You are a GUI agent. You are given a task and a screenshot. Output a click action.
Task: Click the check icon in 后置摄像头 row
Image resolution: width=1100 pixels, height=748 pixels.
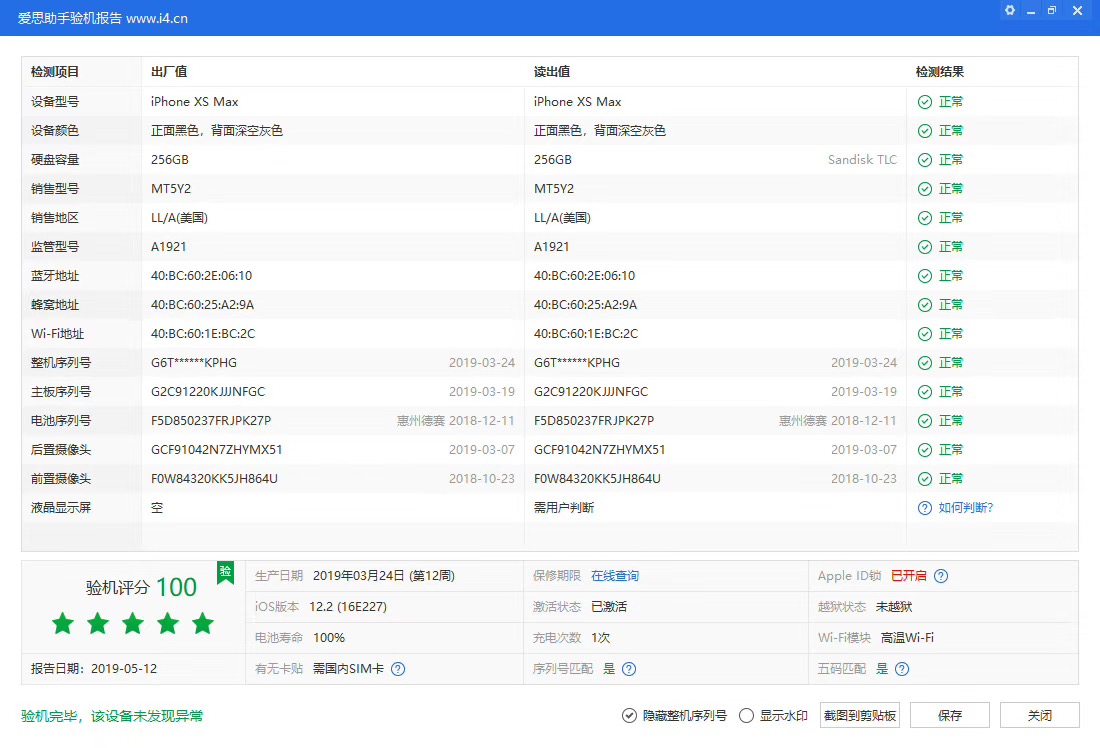click(925, 450)
